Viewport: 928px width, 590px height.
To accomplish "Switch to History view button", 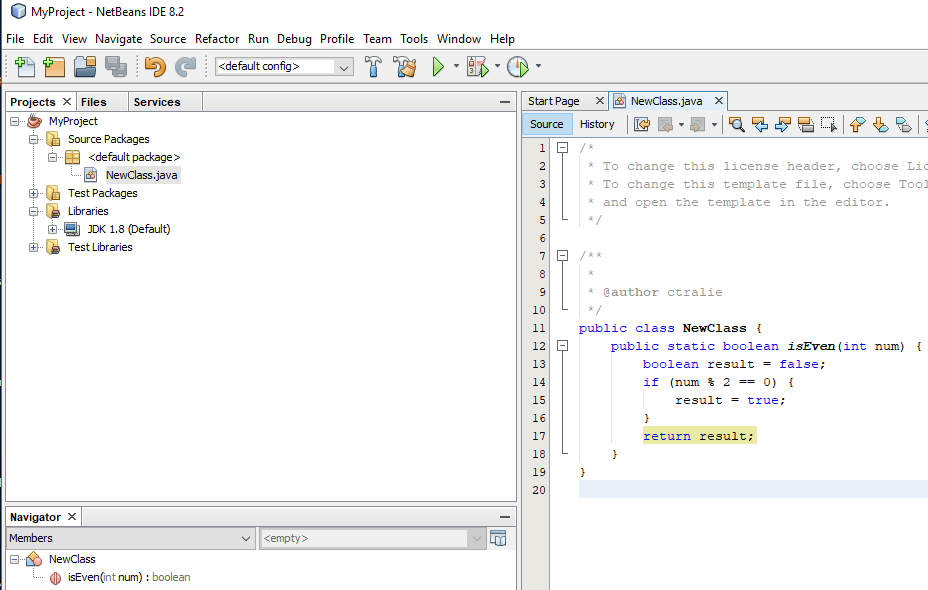I will pyautogui.click(x=597, y=124).
